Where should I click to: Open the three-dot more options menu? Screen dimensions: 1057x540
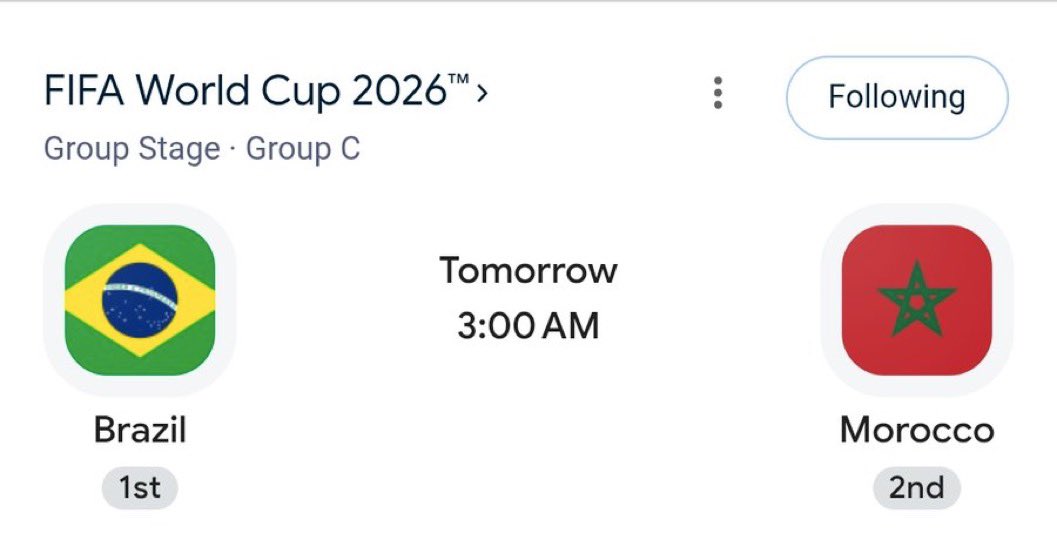click(x=718, y=93)
